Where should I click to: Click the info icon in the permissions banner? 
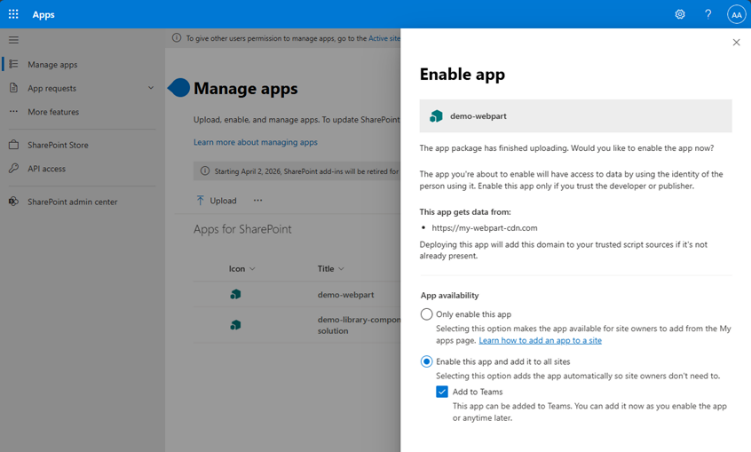click(176, 38)
